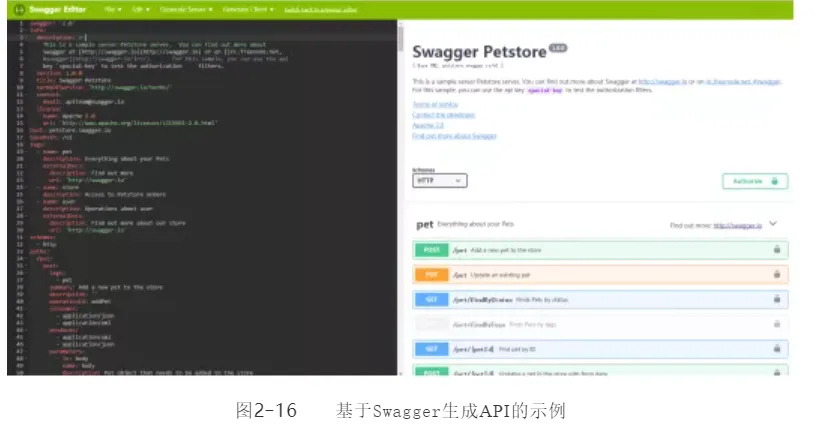Click the special-key code text in description
Viewport: 827px width, 432px height.
tap(545, 91)
